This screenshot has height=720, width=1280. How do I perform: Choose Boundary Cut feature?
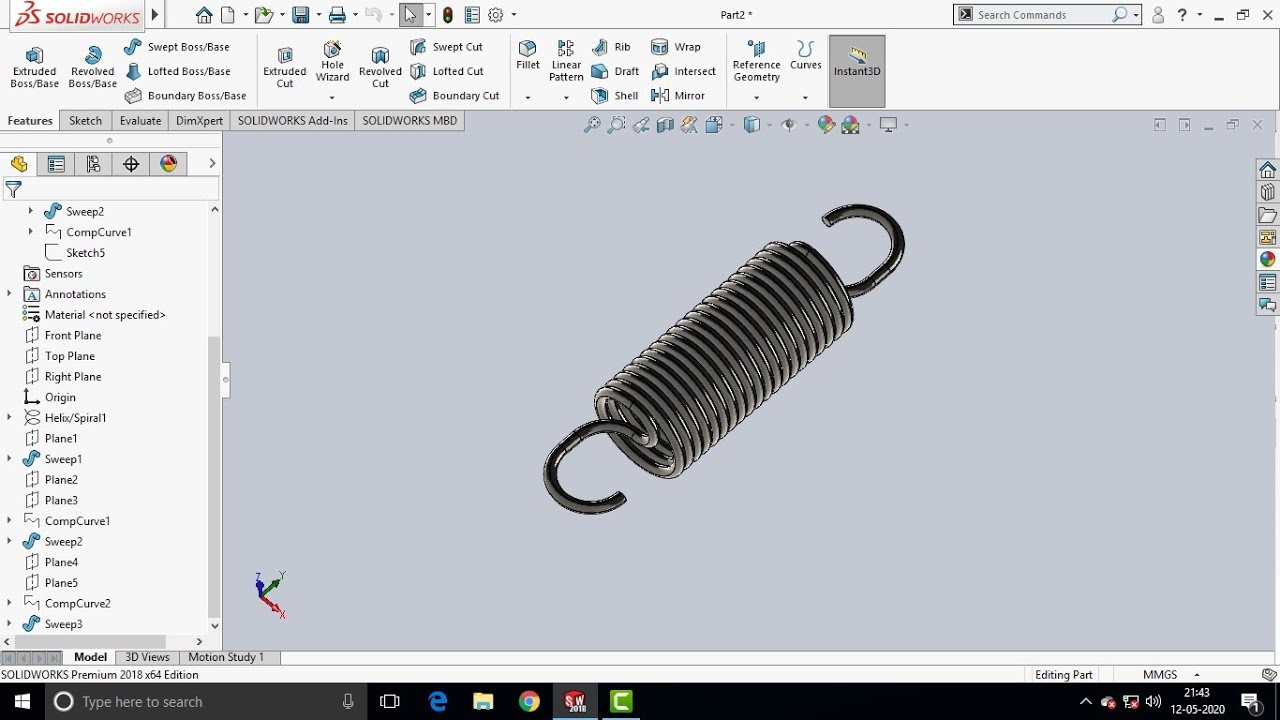[455, 96]
